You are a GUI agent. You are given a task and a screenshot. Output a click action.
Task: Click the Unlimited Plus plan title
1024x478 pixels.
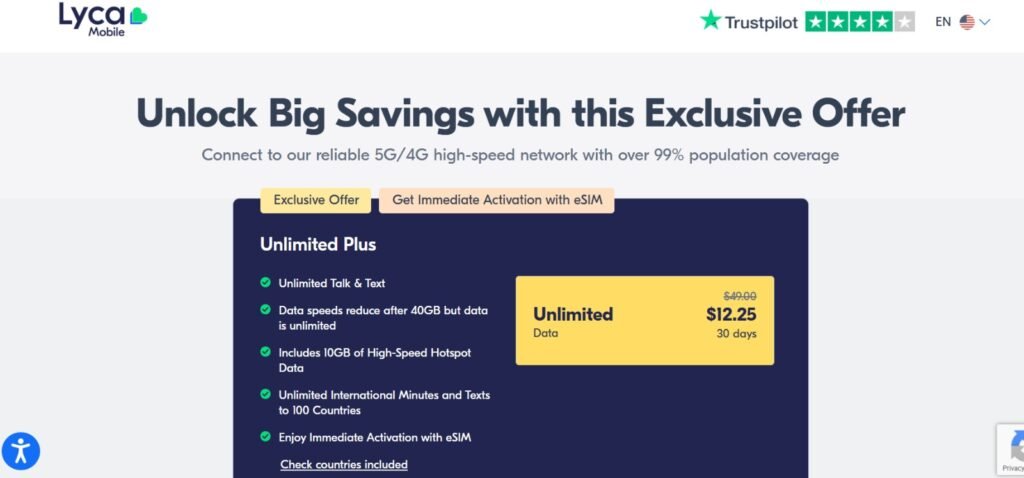click(318, 244)
